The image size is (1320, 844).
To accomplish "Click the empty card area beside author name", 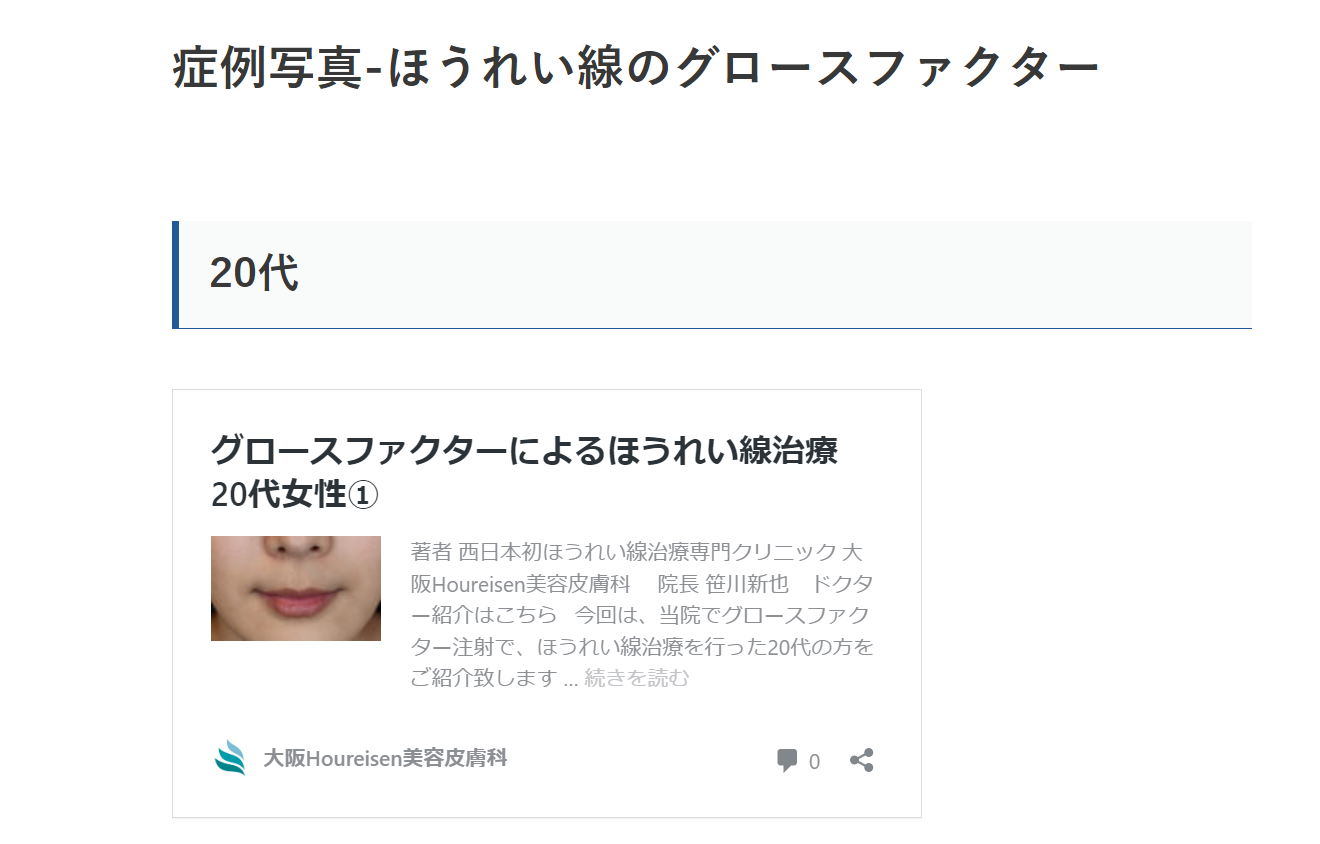I will click(640, 760).
